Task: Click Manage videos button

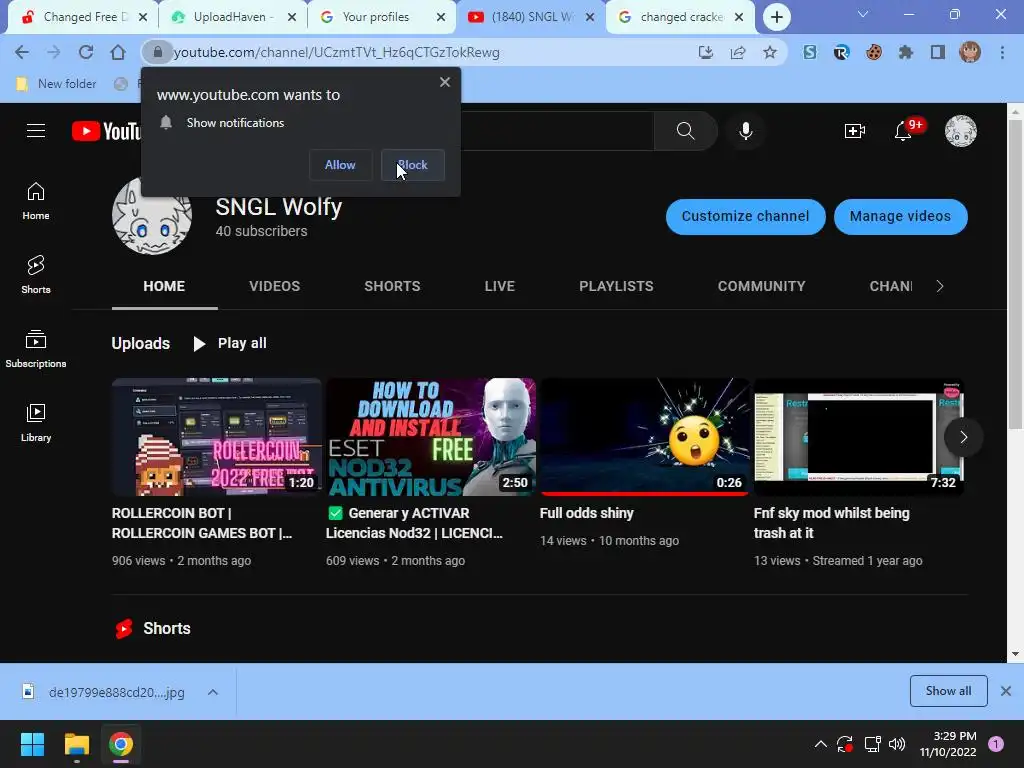Action: pos(900,217)
